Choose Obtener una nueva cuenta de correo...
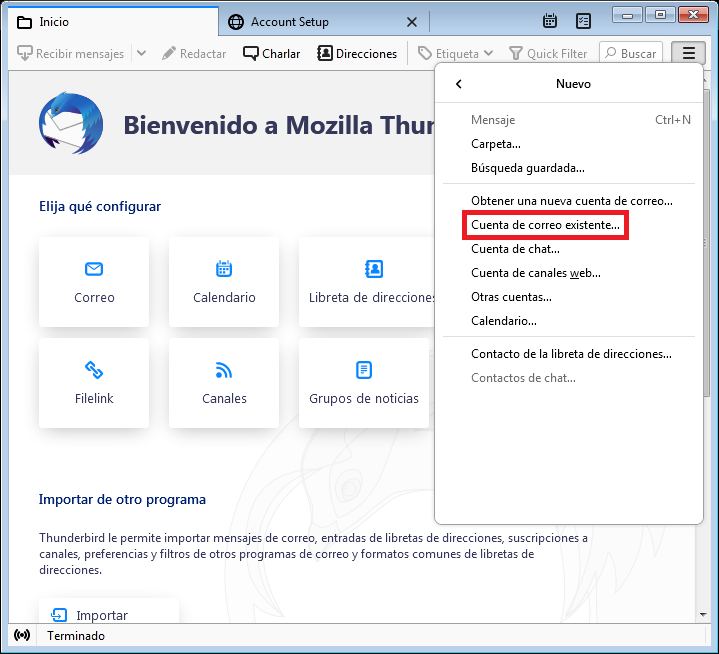719x654 pixels. (569, 201)
